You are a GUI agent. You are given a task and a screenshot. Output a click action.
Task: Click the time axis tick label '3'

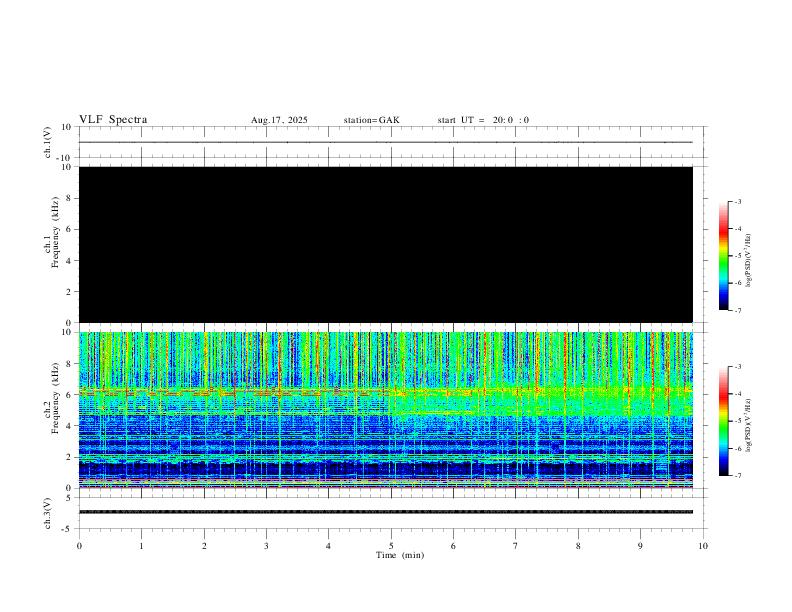267,546
